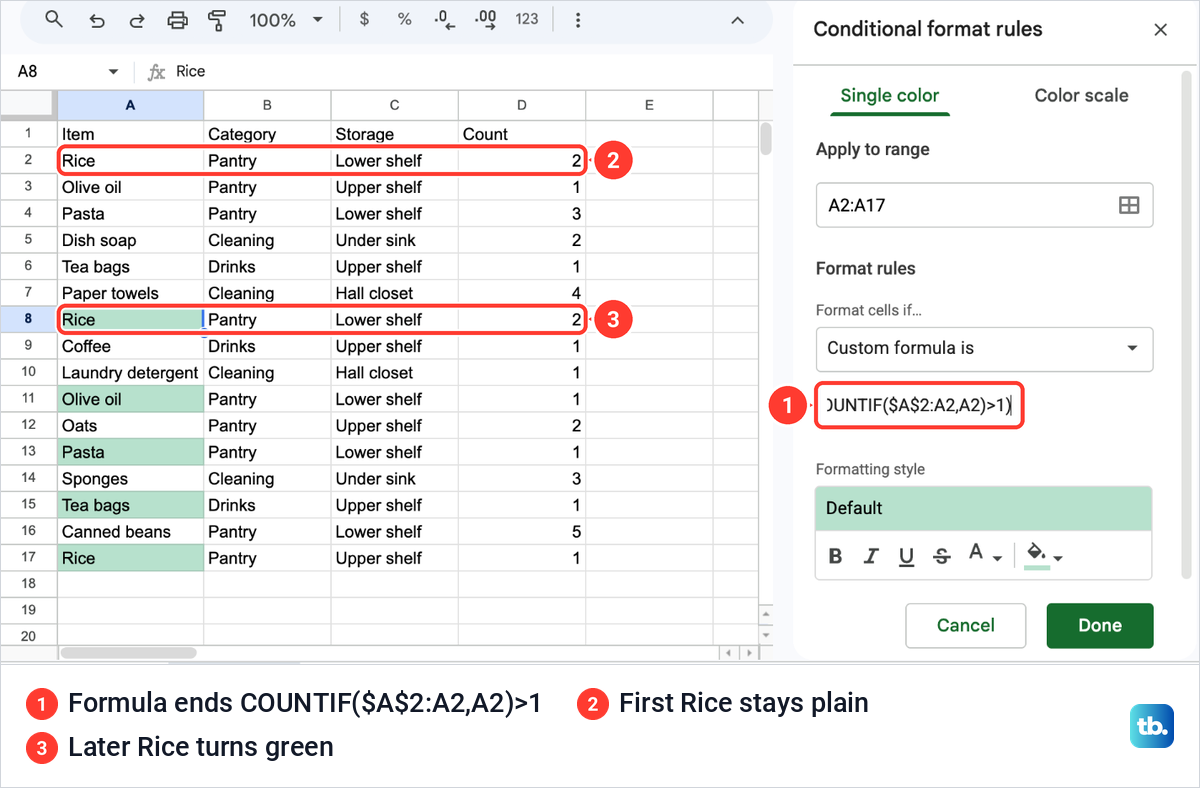1200x788 pixels.
Task: Select the Oats cell
Action: (130, 426)
